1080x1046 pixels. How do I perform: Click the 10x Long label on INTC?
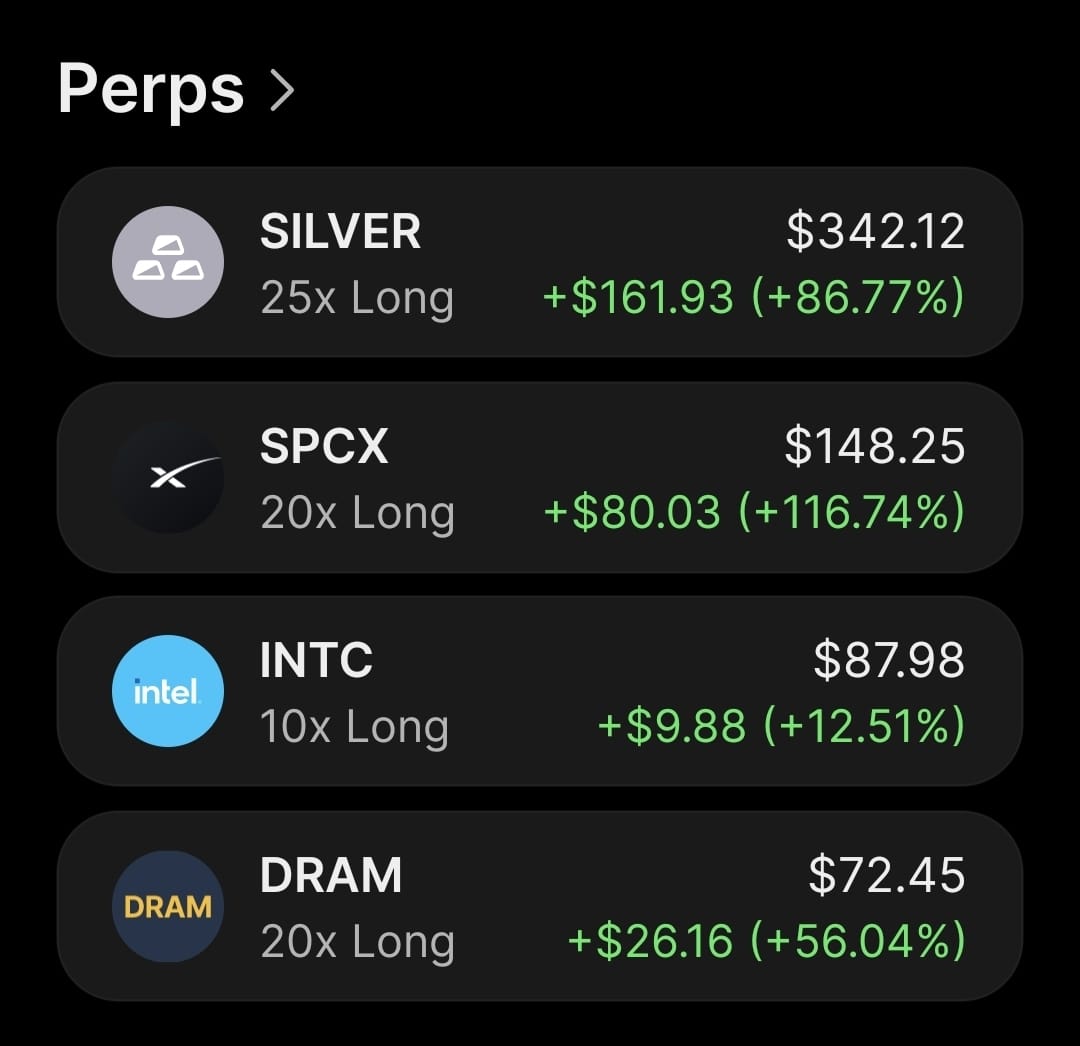(355, 728)
